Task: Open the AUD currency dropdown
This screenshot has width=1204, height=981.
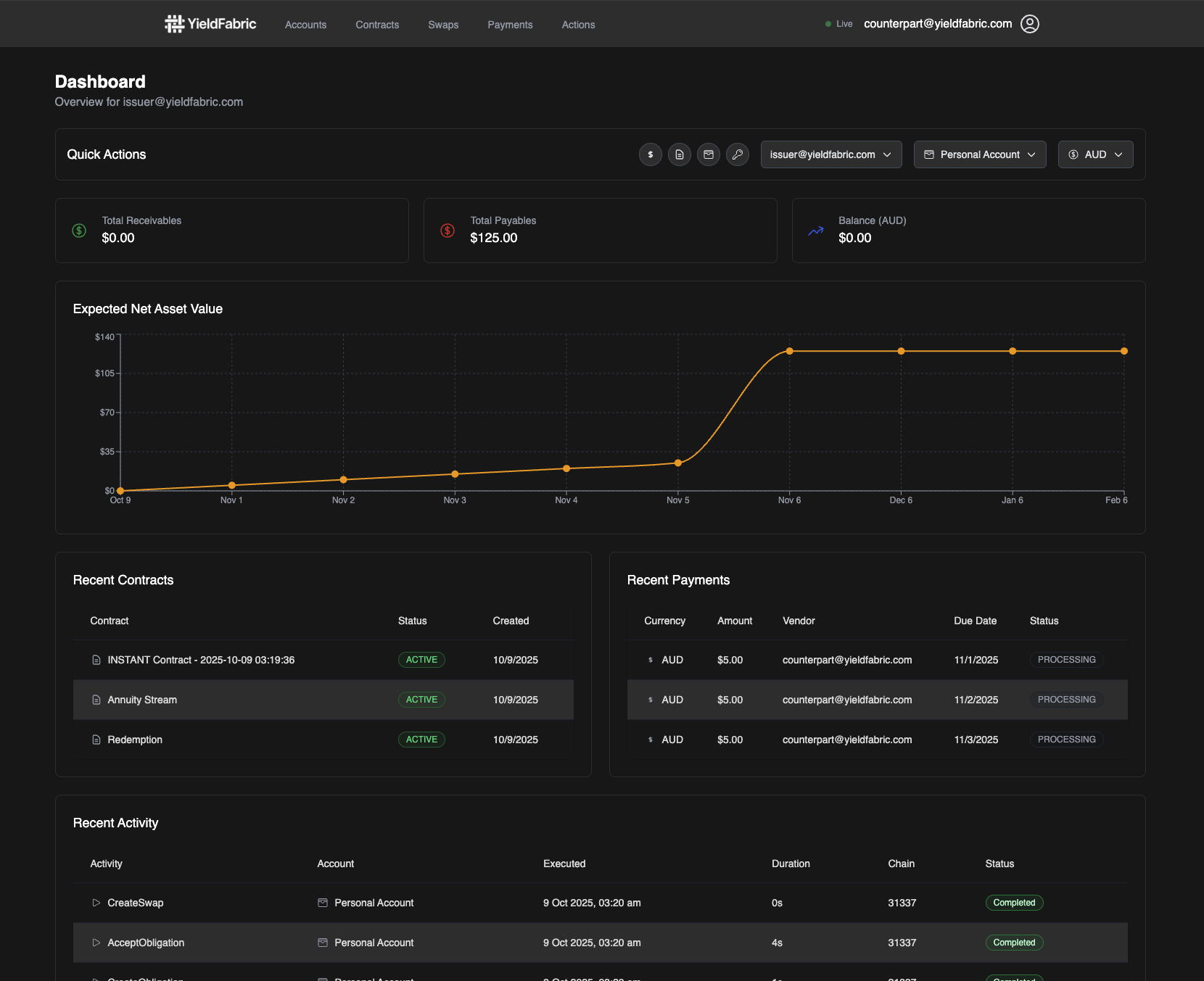Action: (1095, 154)
